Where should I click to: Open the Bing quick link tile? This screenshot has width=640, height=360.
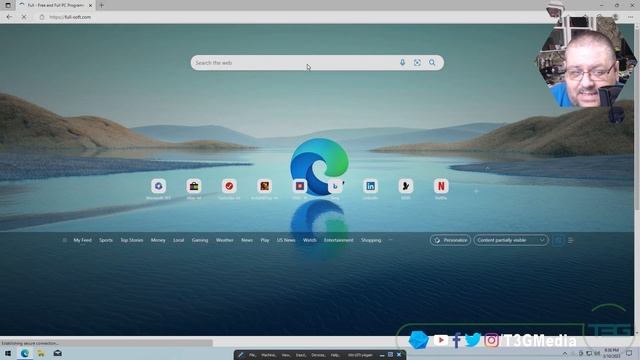[335, 186]
